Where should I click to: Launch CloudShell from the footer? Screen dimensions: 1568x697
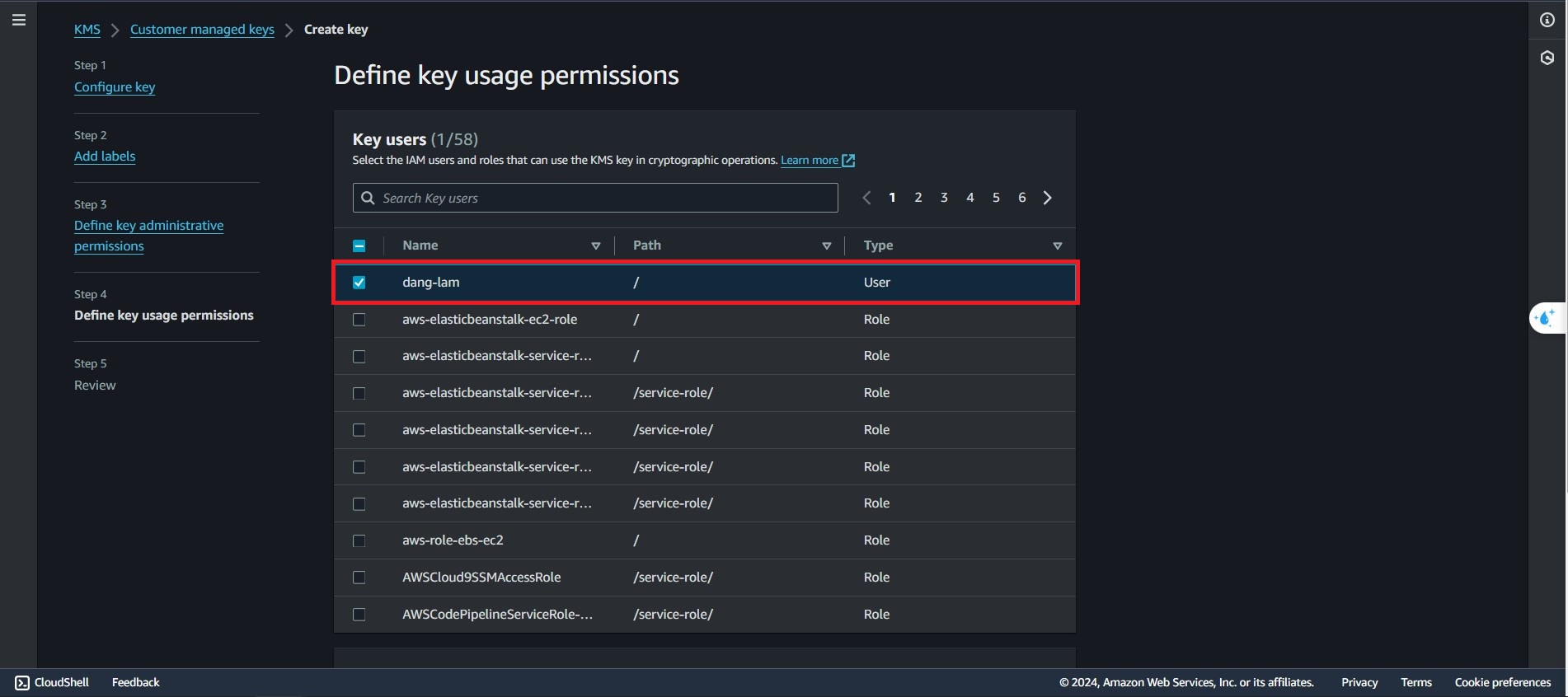click(52, 682)
